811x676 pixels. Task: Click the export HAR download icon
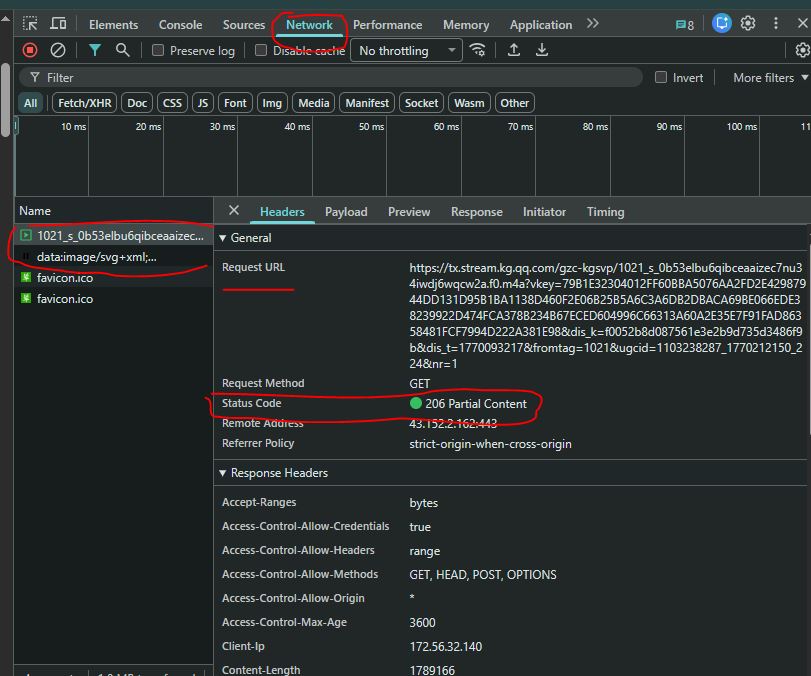coord(542,50)
